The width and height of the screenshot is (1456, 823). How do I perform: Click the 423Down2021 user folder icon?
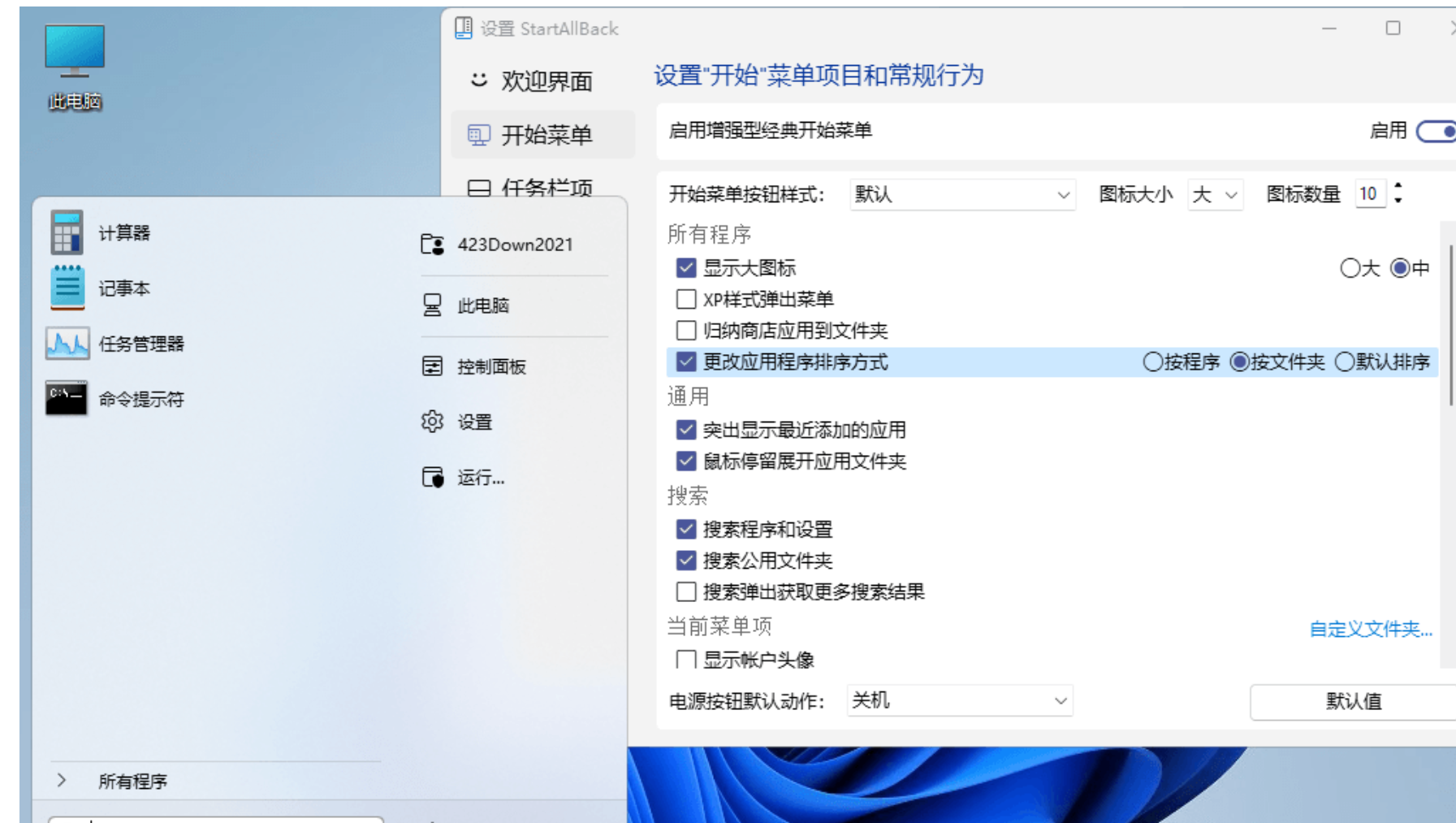click(432, 245)
